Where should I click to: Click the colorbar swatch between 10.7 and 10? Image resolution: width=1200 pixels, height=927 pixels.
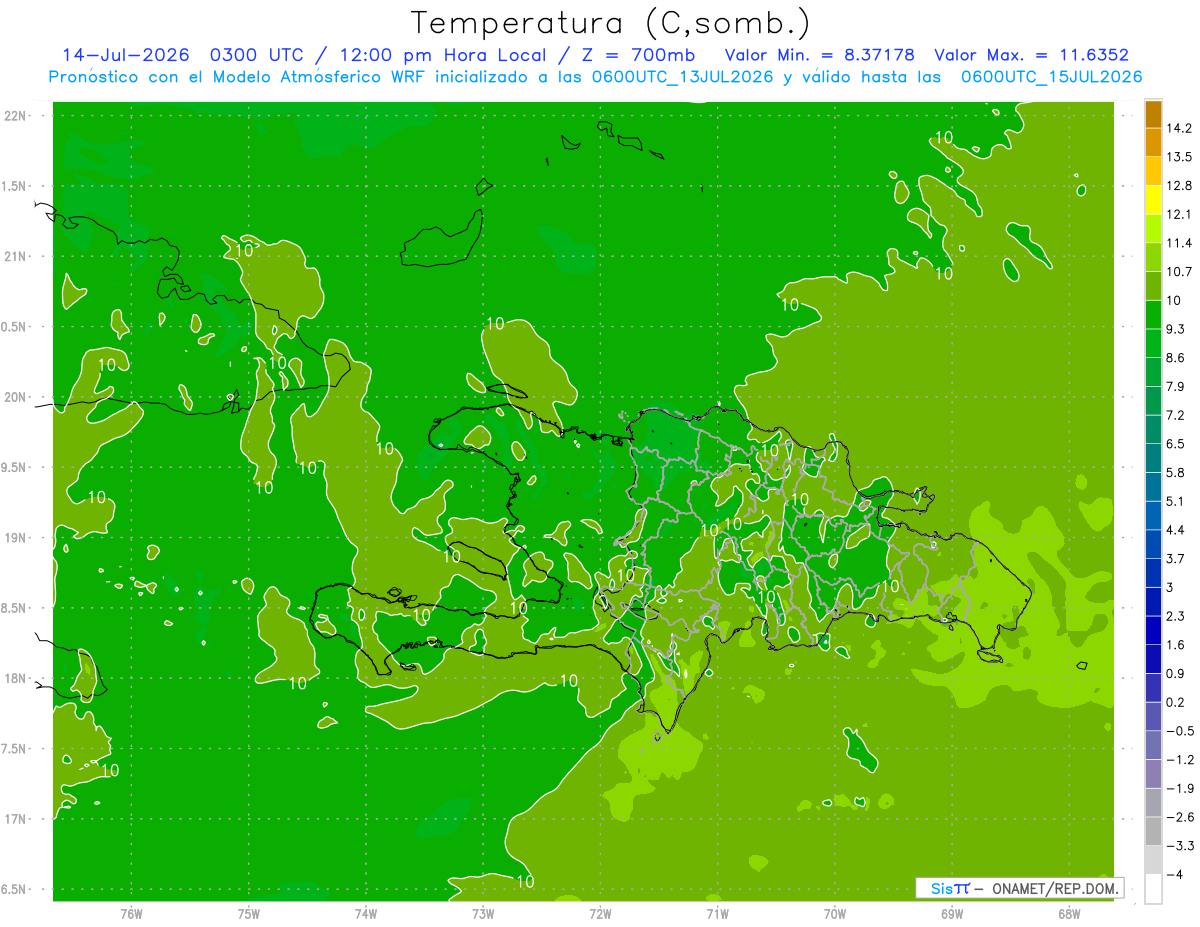pos(1153,286)
